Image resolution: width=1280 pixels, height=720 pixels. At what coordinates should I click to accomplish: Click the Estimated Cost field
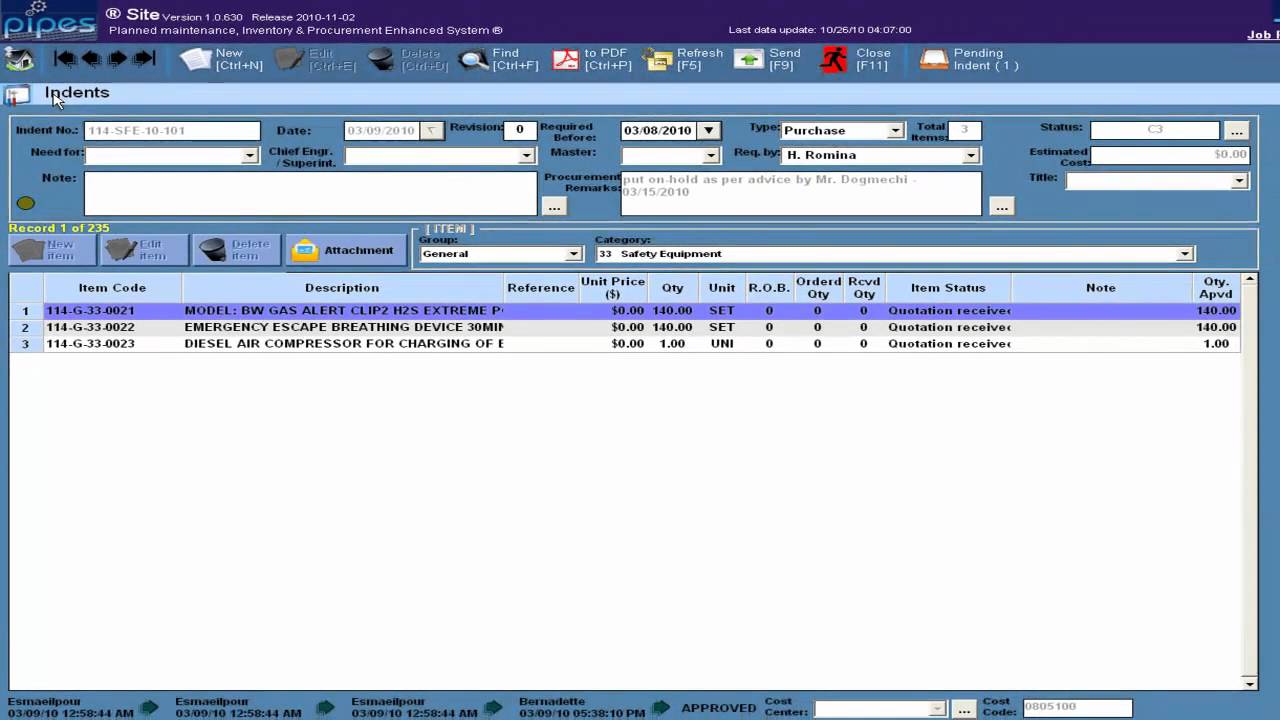pos(1170,155)
